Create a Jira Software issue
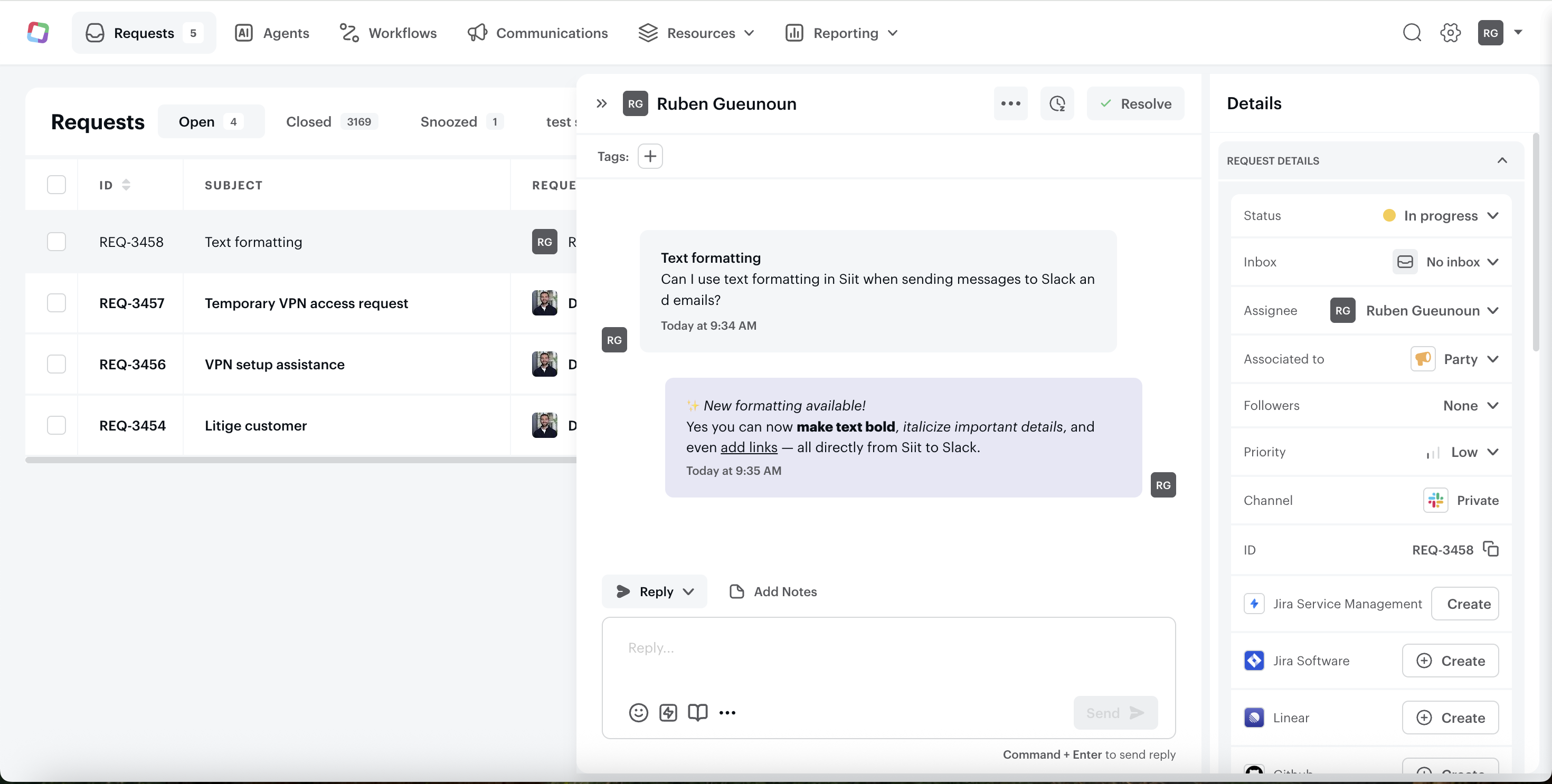 pyautogui.click(x=1450, y=661)
